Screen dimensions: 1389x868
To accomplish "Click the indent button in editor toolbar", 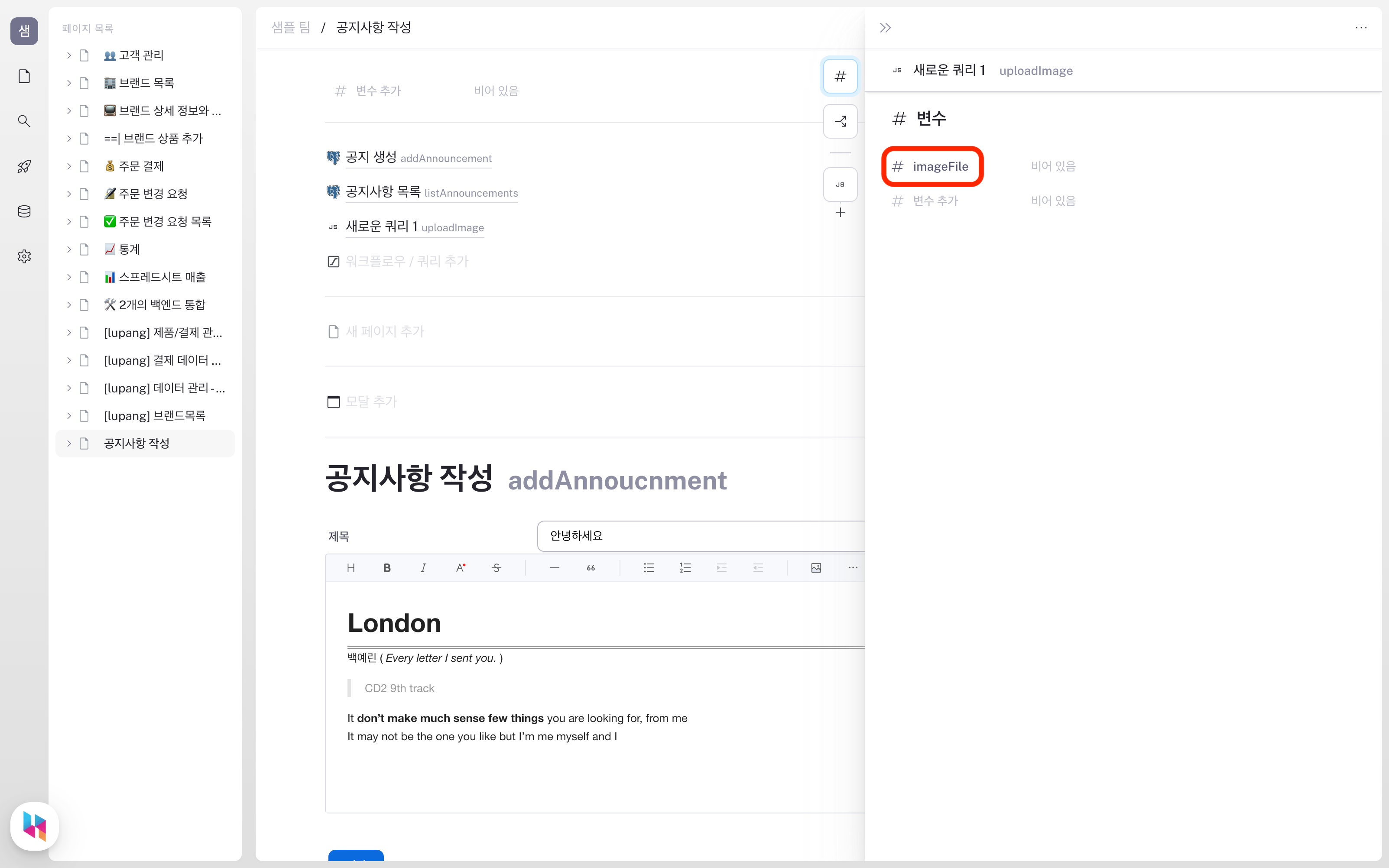I will click(x=722, y=568).
